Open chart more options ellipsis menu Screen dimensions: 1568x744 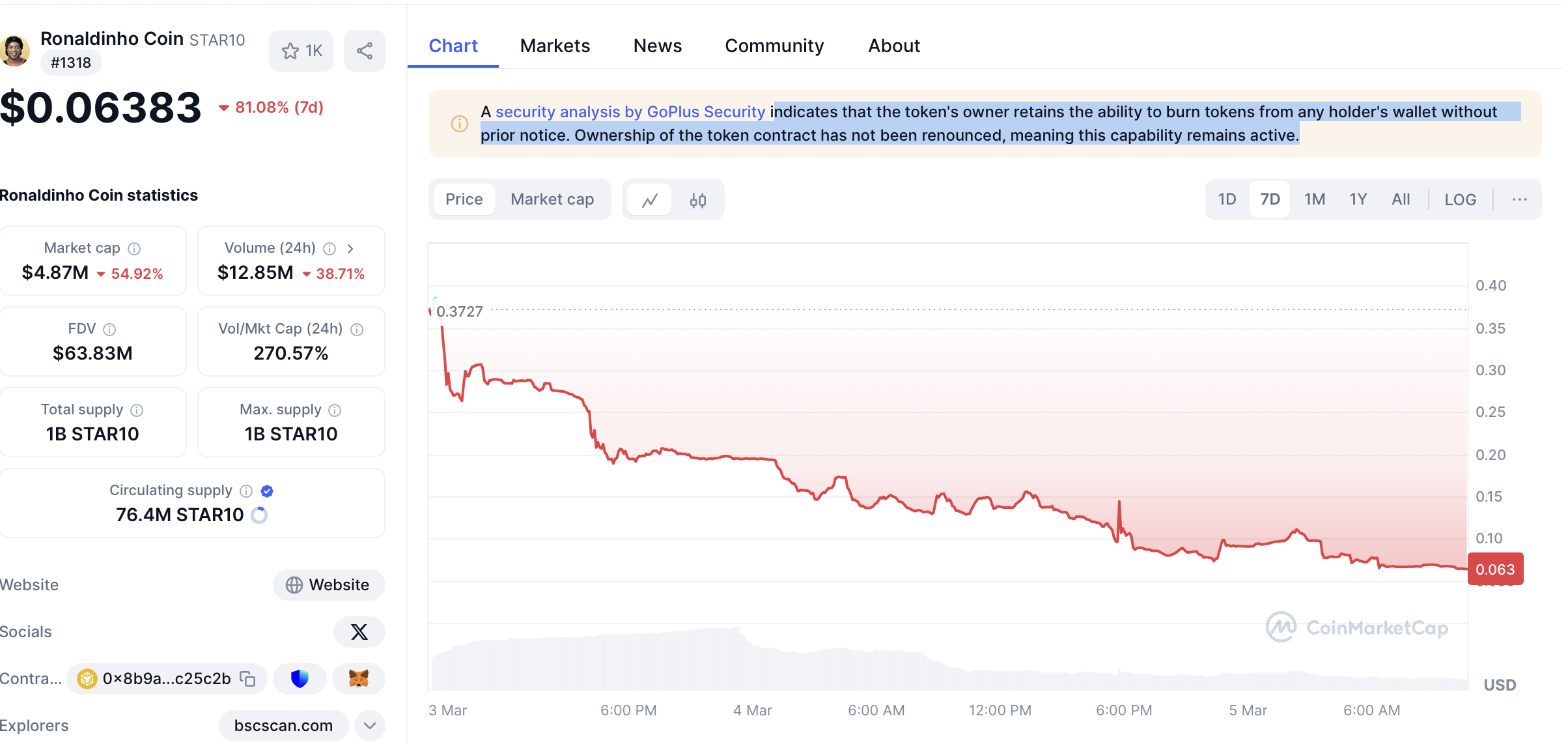click(x=1519, y=200)
